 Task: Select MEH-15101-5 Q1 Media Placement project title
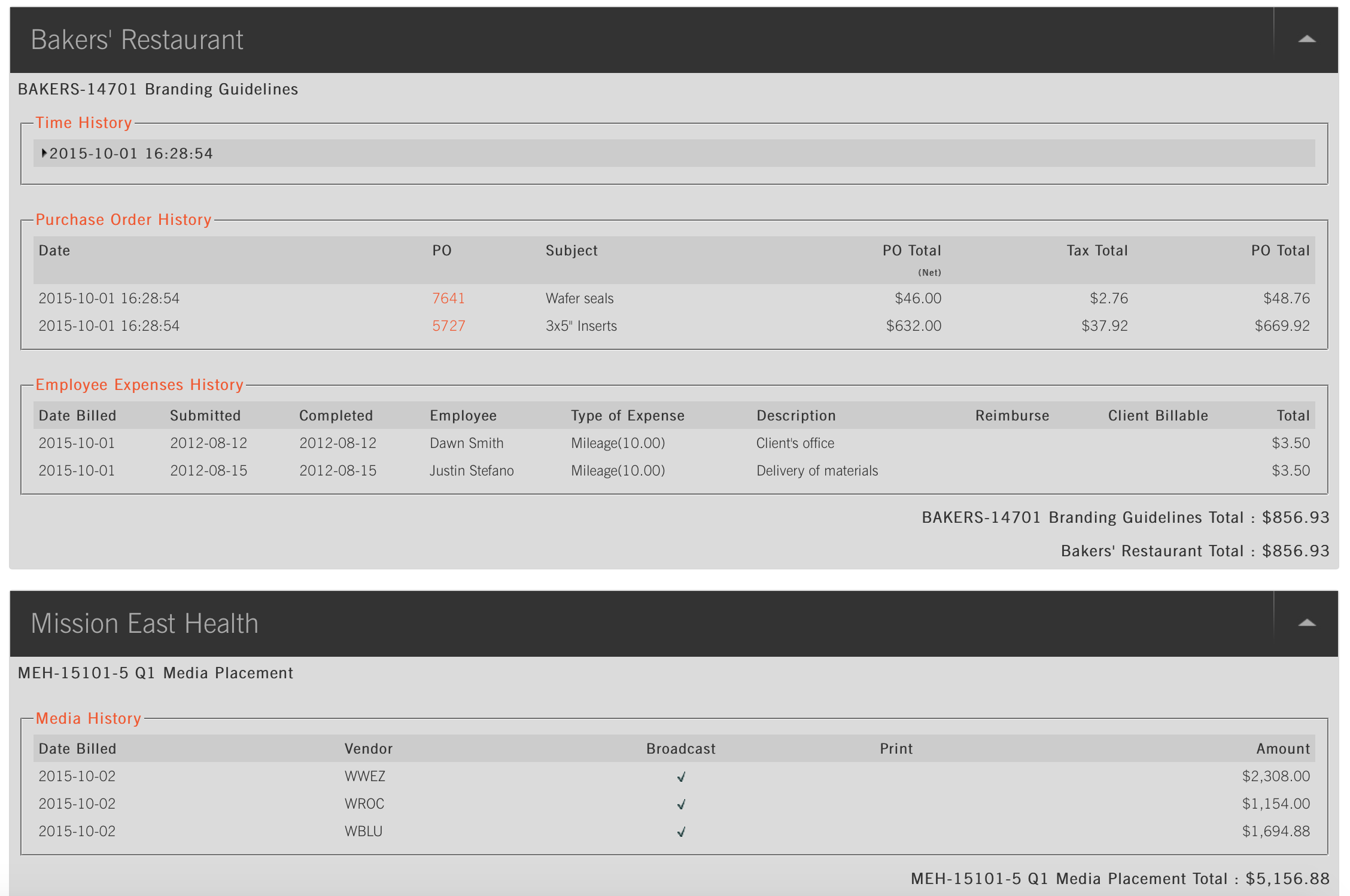[x=156, y=673]
